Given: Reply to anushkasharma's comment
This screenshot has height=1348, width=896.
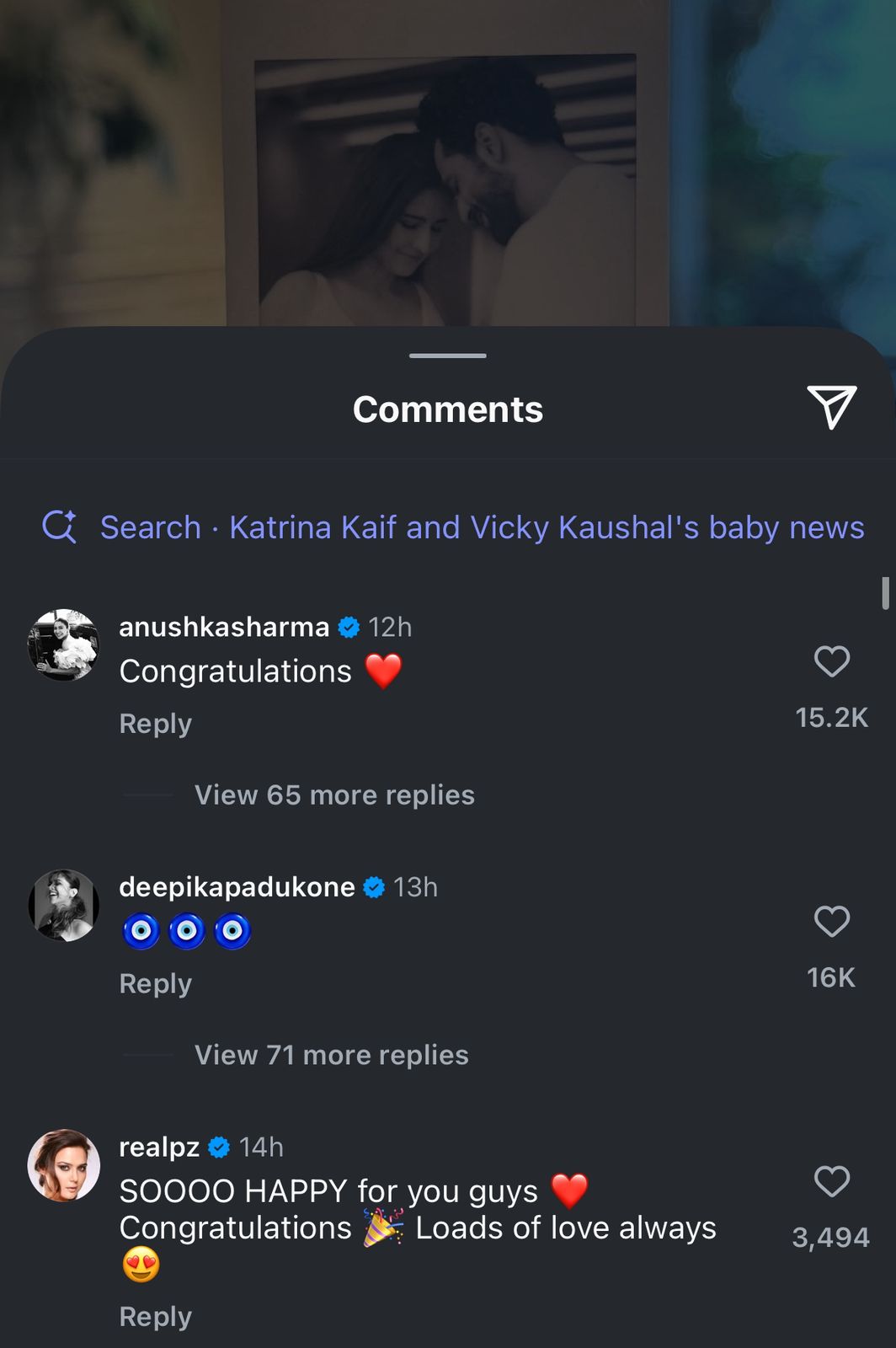Looking at the screenshot, I should 156,724.
